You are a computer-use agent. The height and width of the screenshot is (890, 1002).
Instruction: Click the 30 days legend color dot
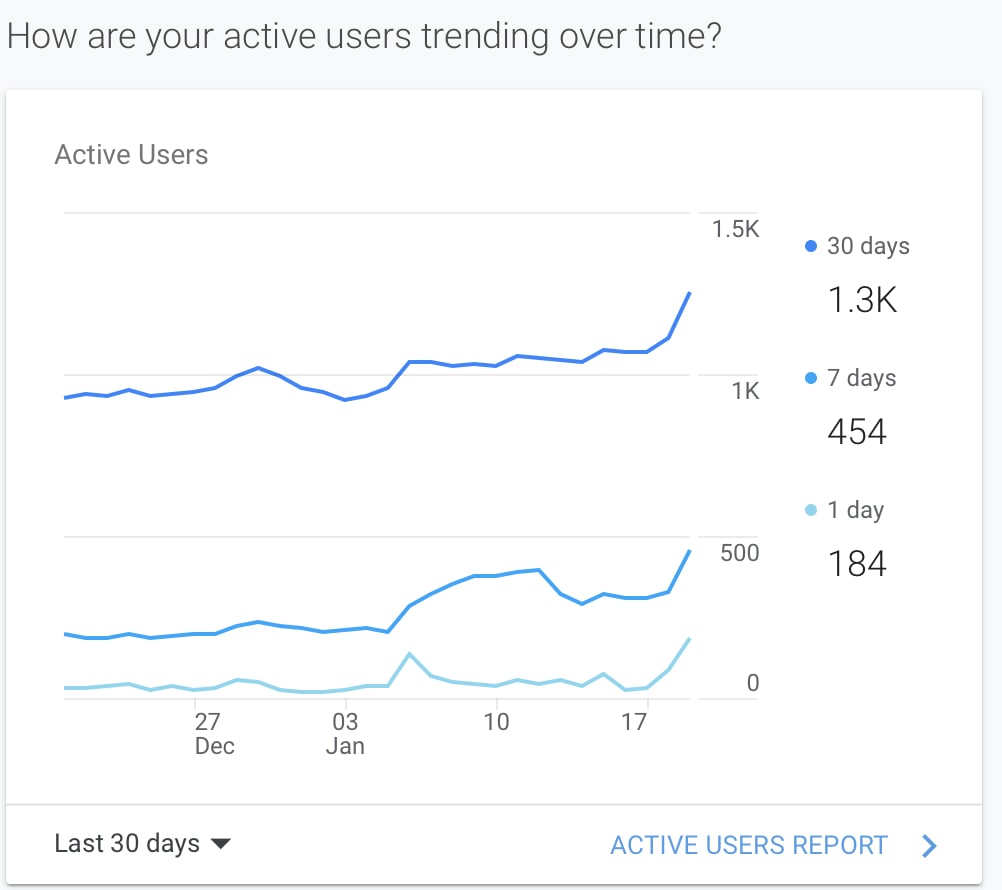[811, 246]
